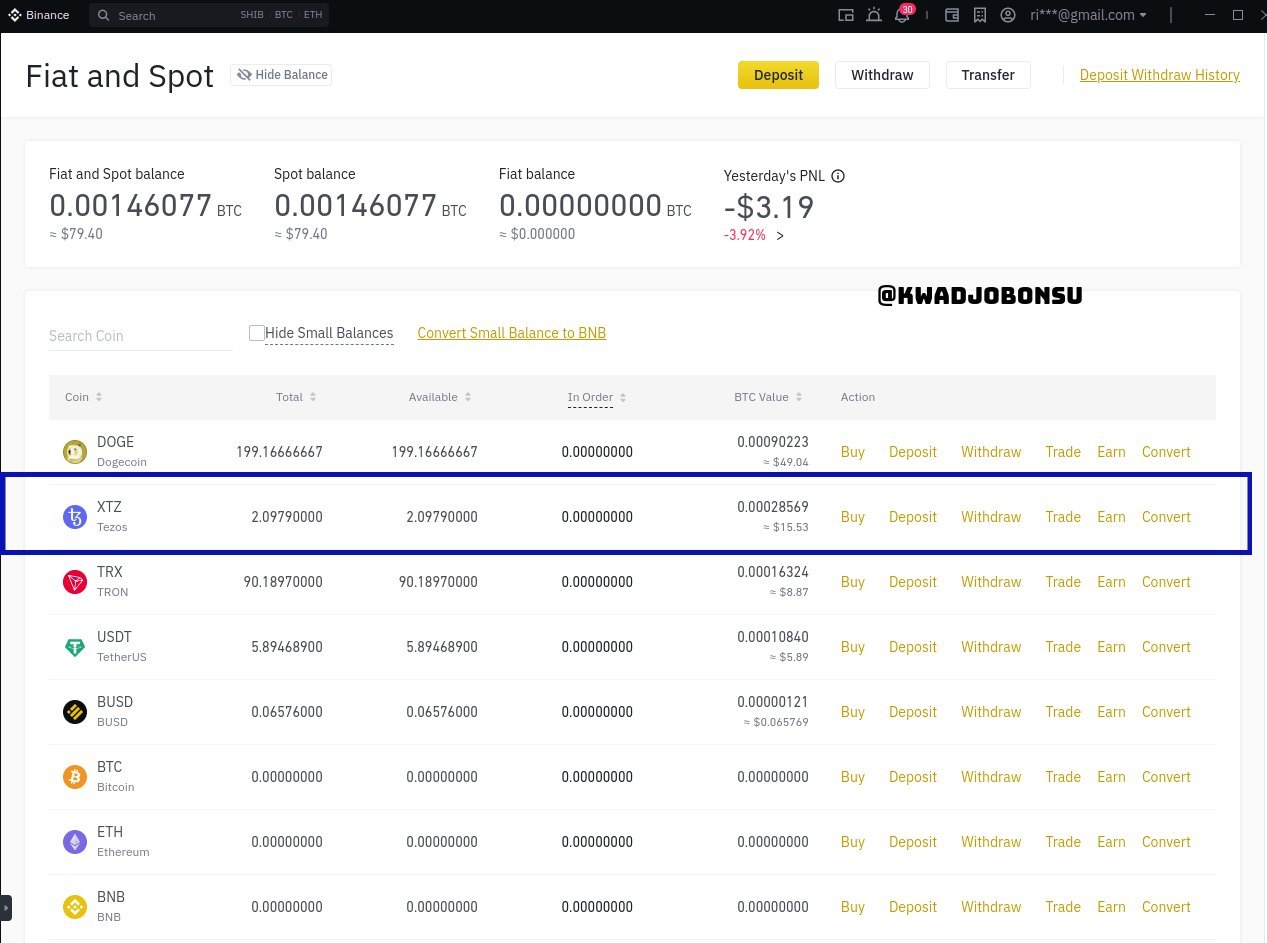Focus the top bar Search field
This screenshot has height=943, width=1267.
[x=209, y=15]
